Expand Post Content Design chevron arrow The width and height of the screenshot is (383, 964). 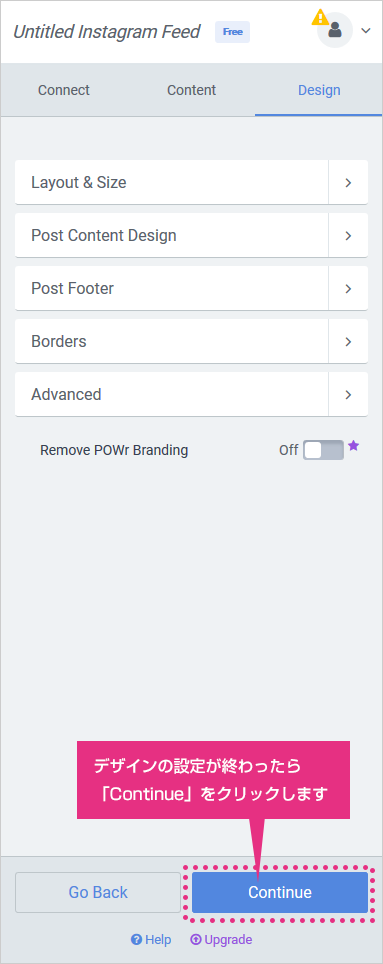pyautogui.click(x=348, y=235)
